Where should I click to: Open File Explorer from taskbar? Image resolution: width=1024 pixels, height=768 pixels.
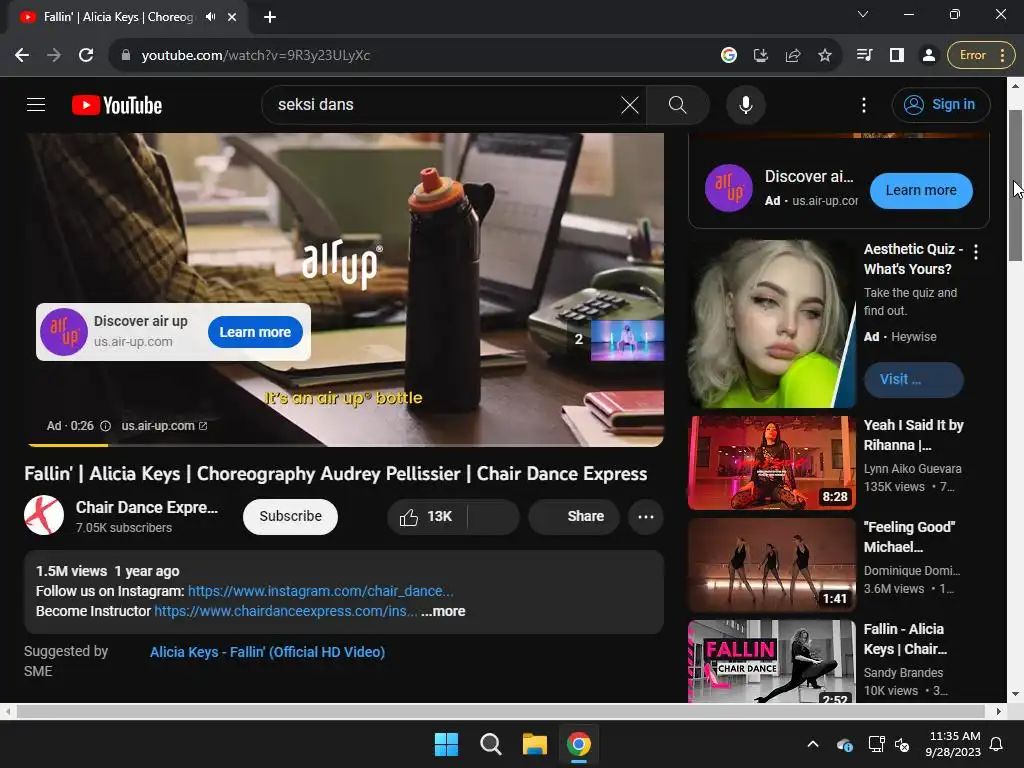(534, 744)
